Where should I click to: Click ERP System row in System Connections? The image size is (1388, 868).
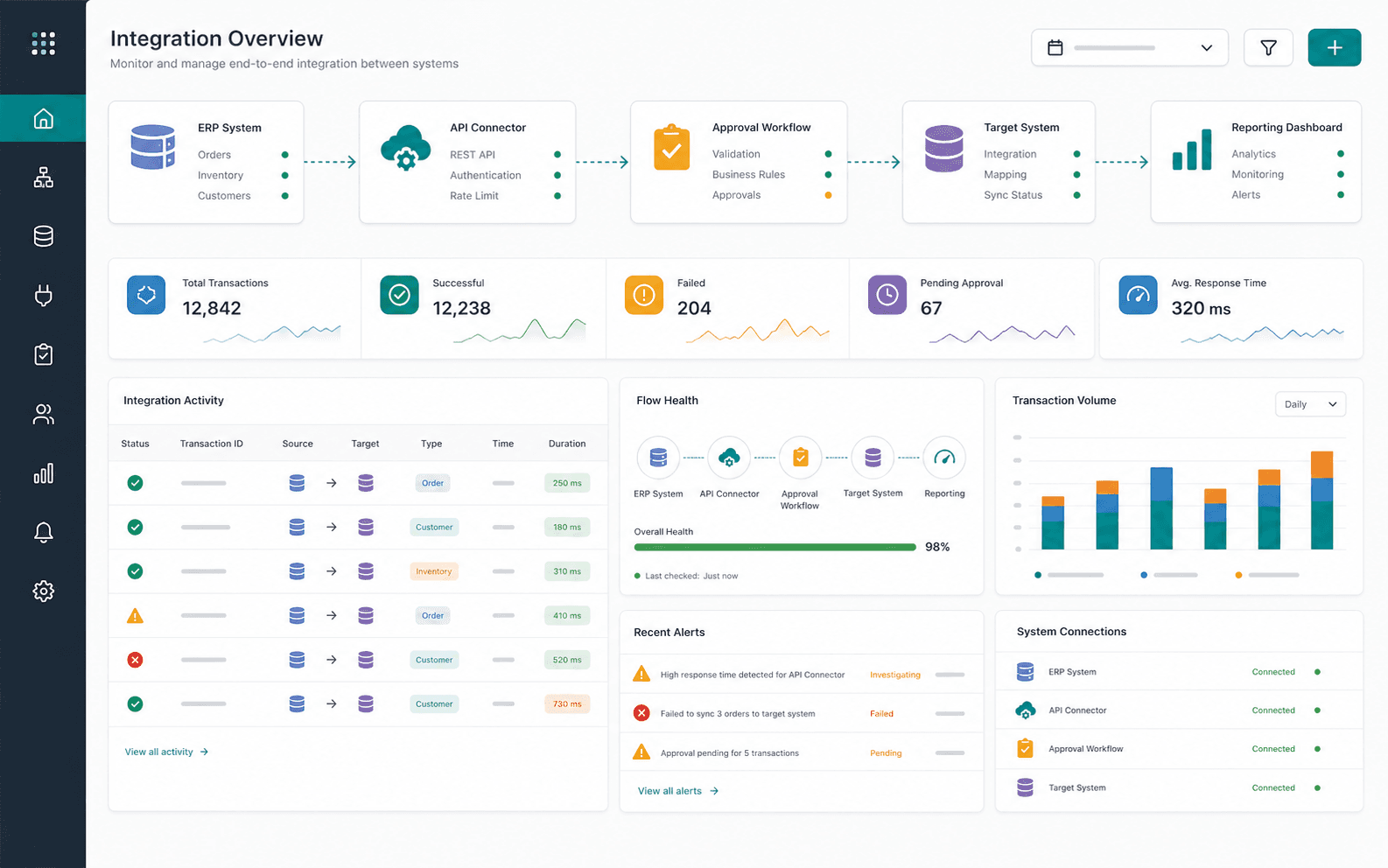point(1179,672)
